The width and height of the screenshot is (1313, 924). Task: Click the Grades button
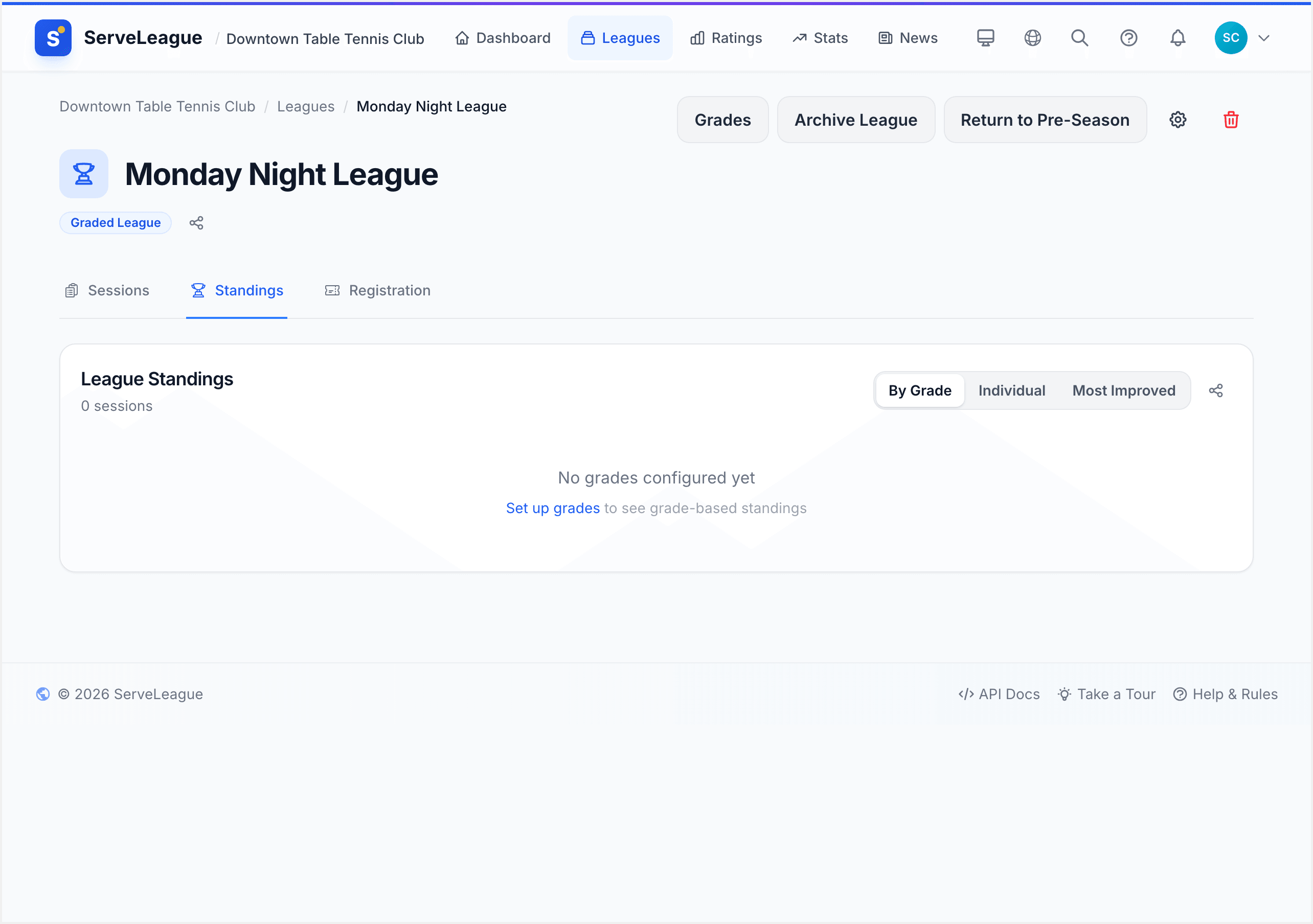click(x=723, y=120)
